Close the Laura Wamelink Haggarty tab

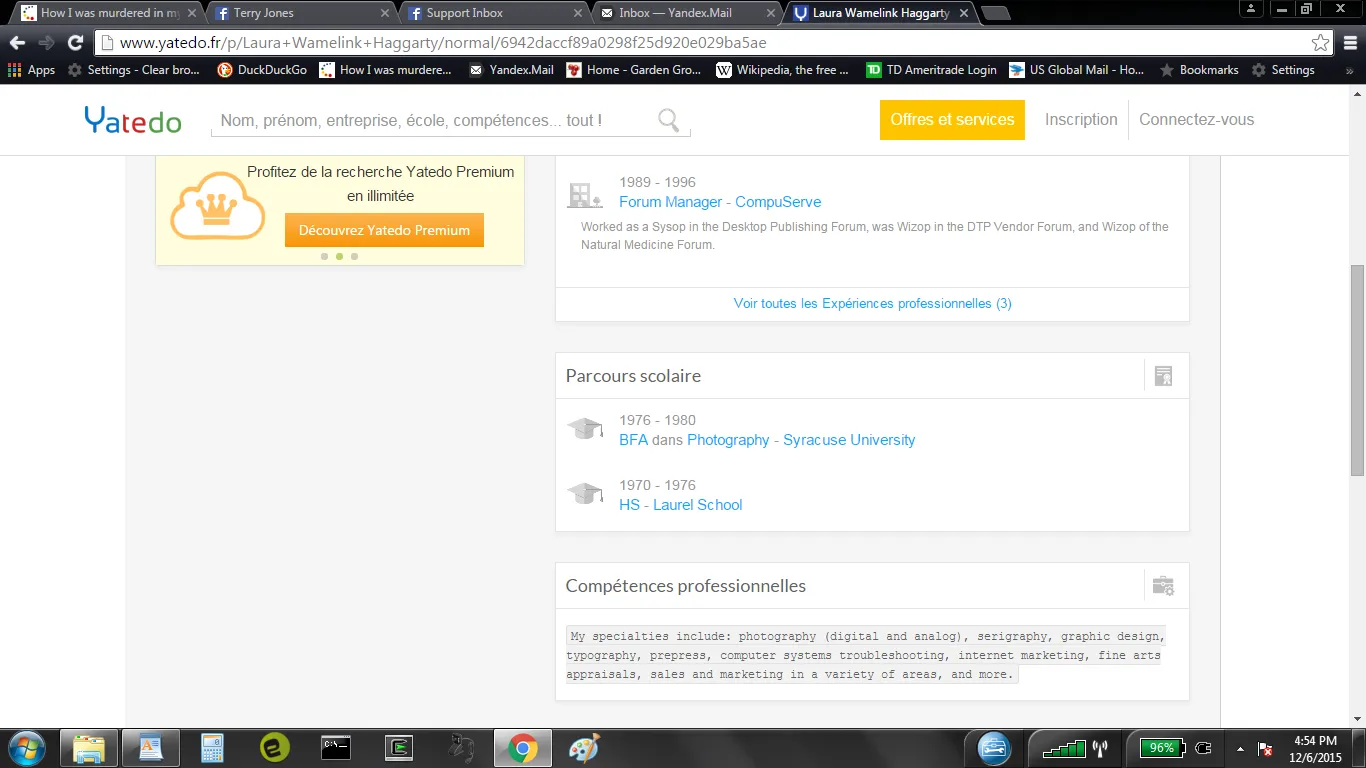(963, 13)
